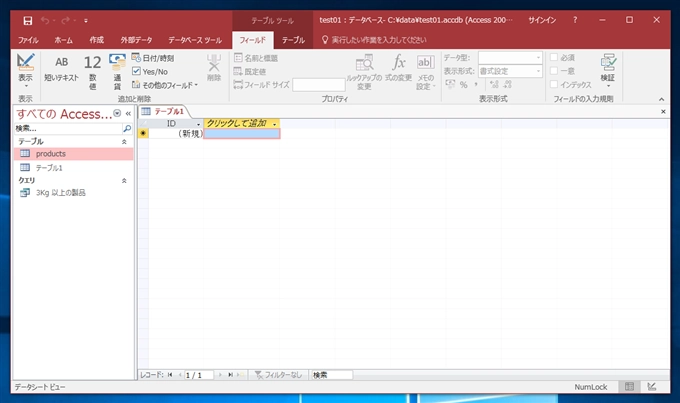Close the テーブル1 document with ×
The width and height of the screenshot is (680, 403).
[663, 111]
